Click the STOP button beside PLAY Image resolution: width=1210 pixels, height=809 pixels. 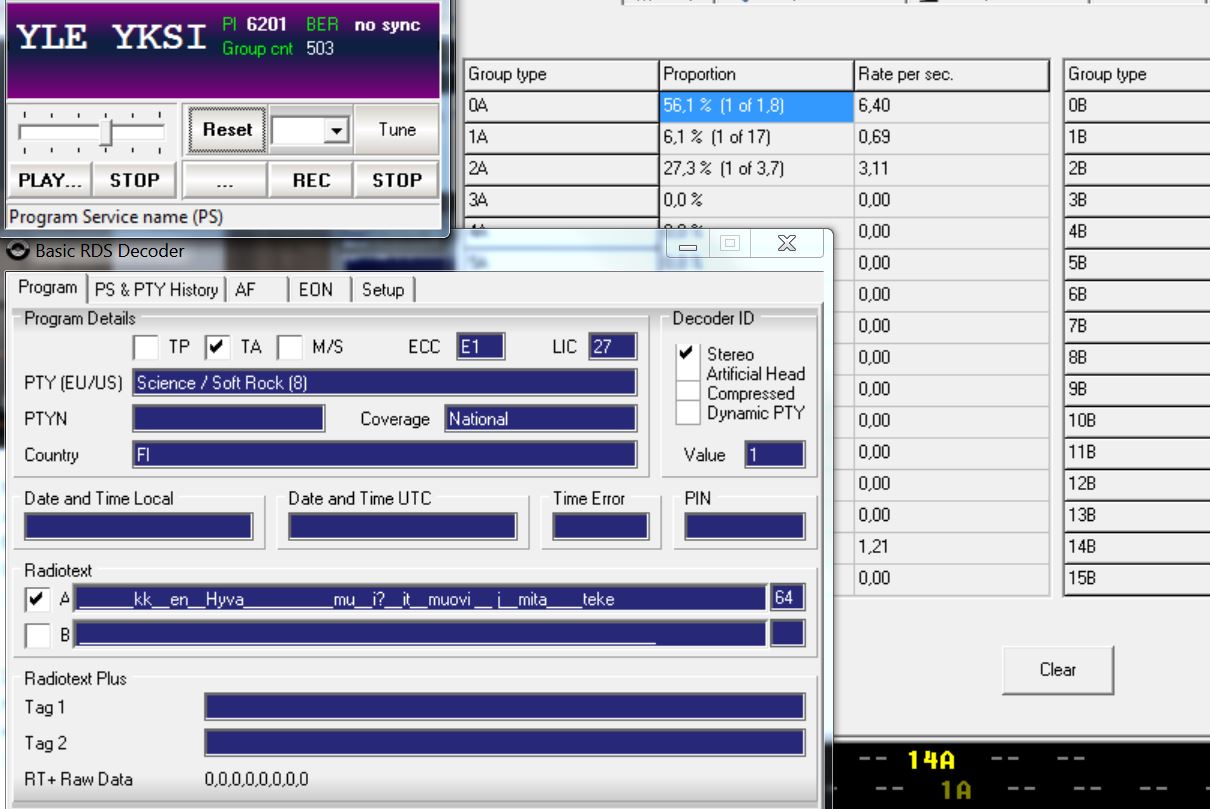point(134,180)
